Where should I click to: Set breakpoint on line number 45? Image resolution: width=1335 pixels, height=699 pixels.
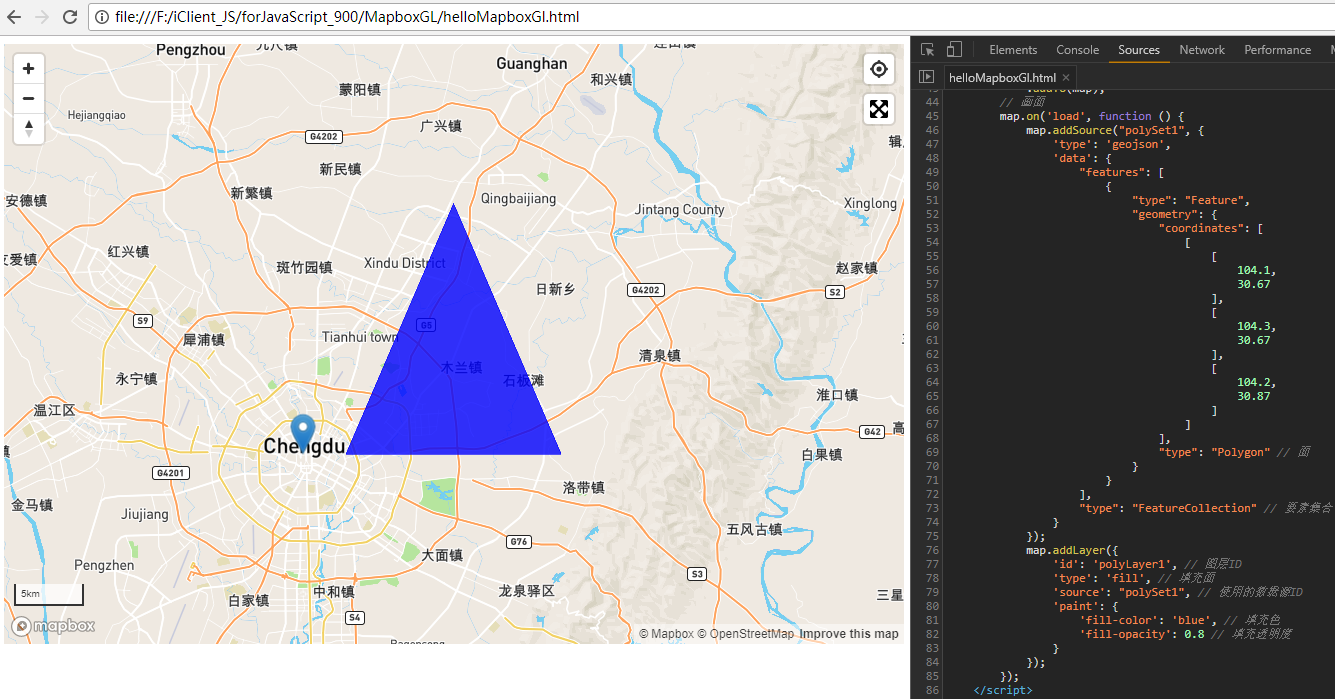click(932, 116)
